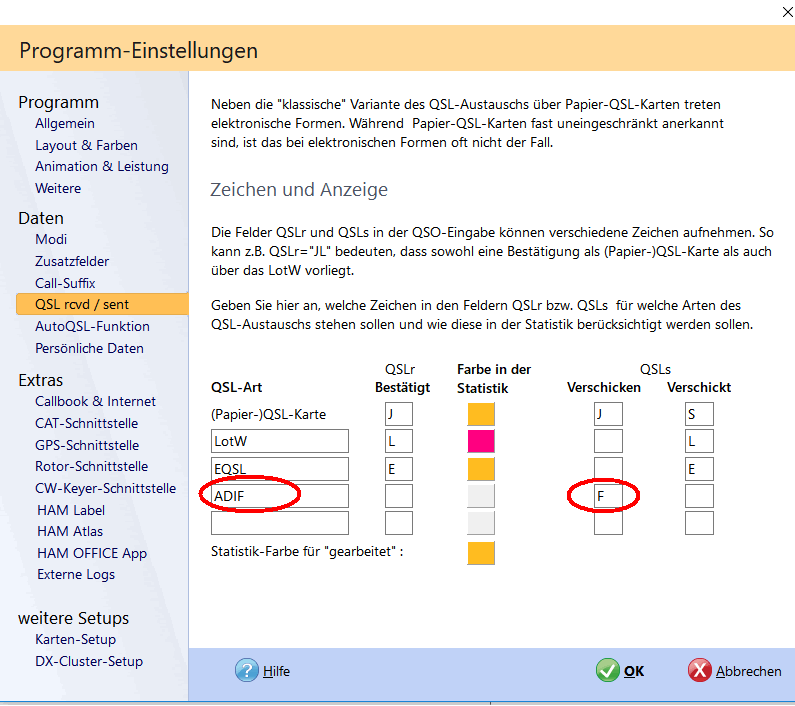Select the QSL rcvd / sent entry
The width and height of the screenshot is (795, 706).
tap(102, 304)
